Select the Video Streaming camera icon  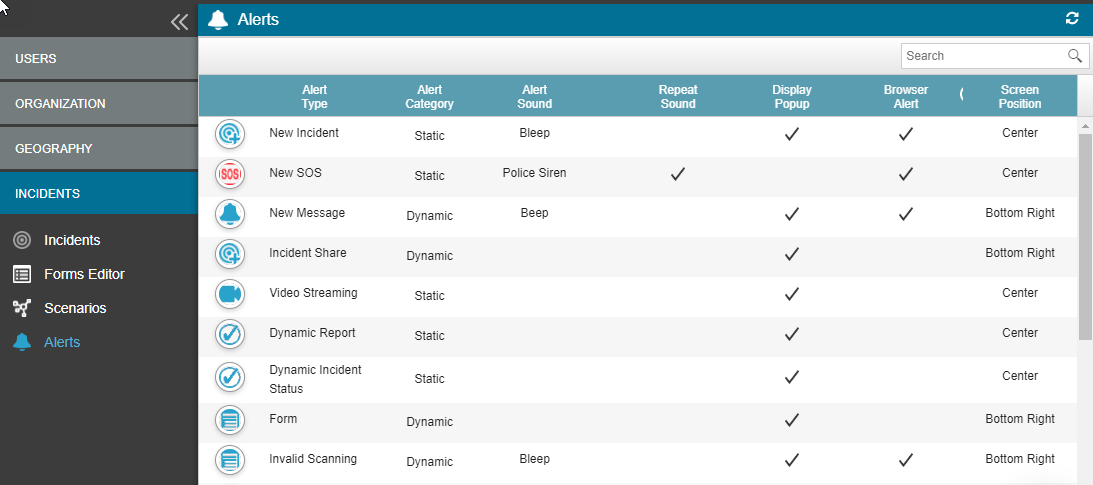pos(229,294)
